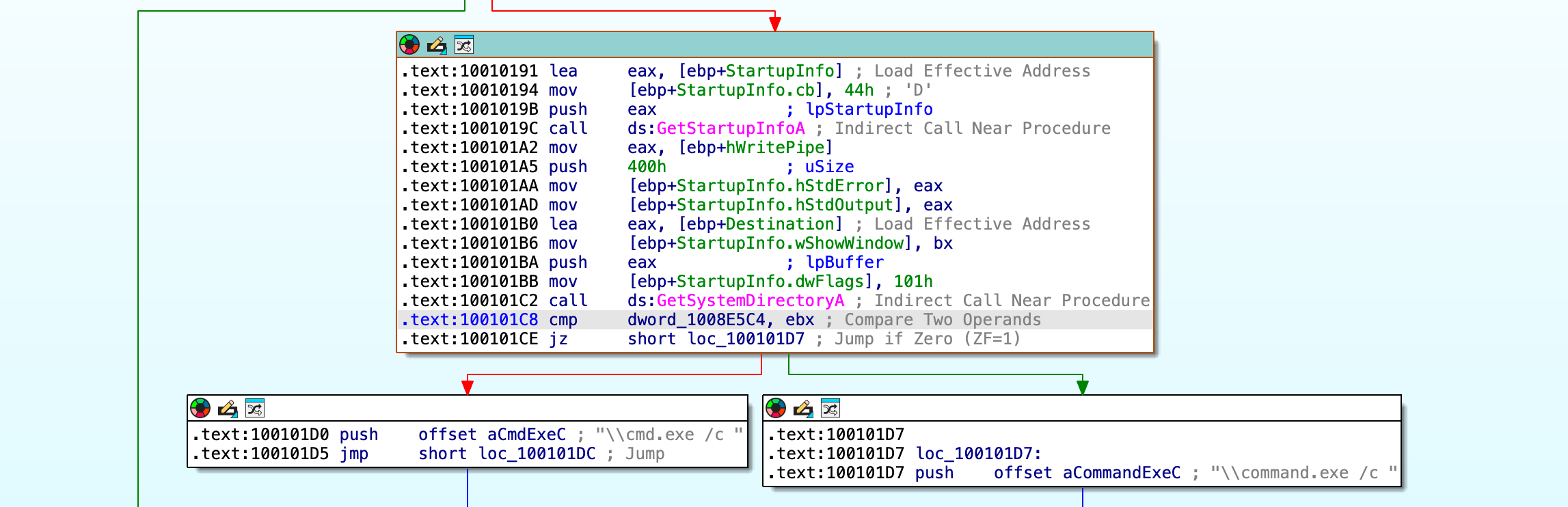
Task: Select the loc_100101D7: label line
Action: click(x=979, y=454)
